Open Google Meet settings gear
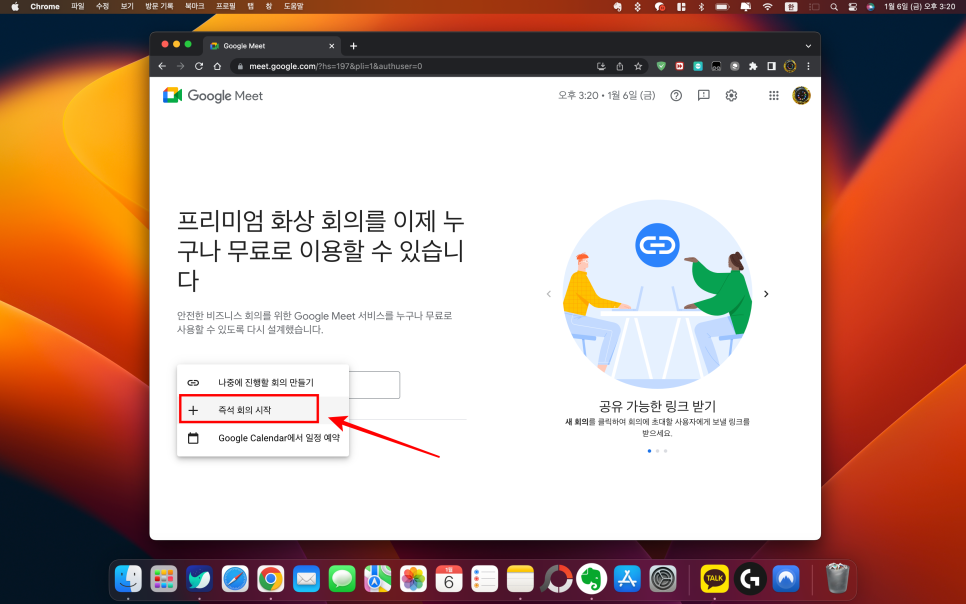 point(731,96)
